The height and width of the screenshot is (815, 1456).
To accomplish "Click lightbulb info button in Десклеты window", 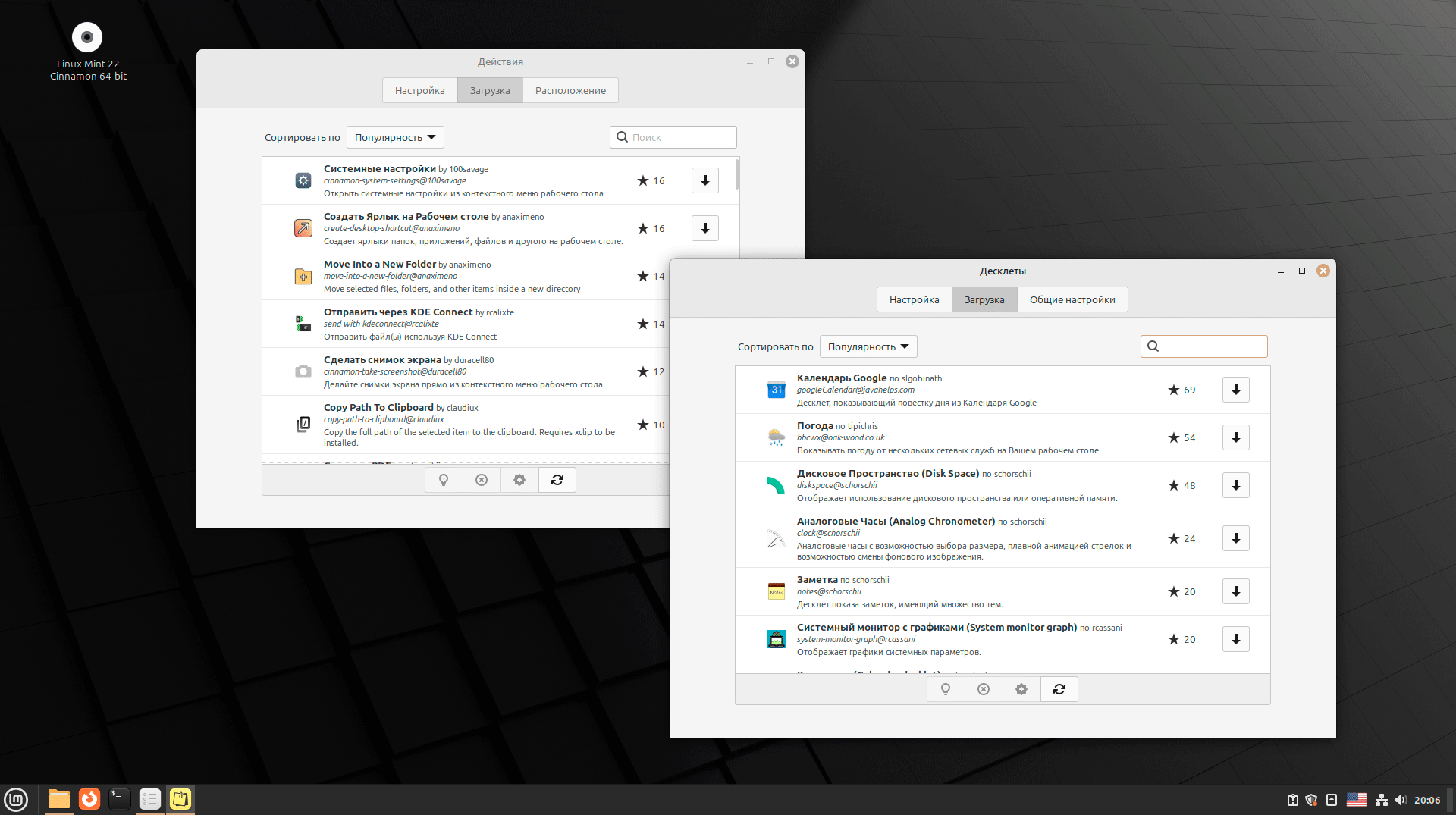I will click(x=946, y=689).
